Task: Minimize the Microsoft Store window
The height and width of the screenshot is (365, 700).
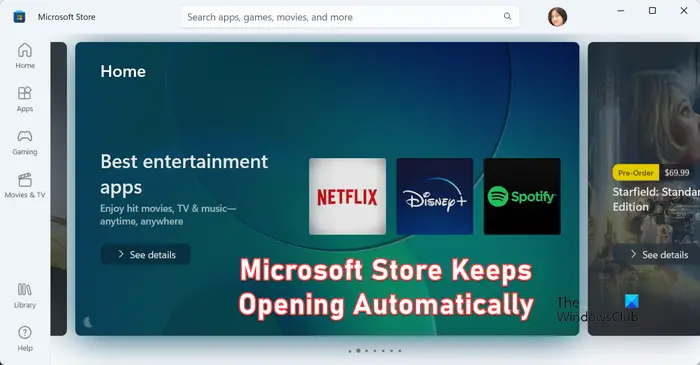Action: point(621,10)
